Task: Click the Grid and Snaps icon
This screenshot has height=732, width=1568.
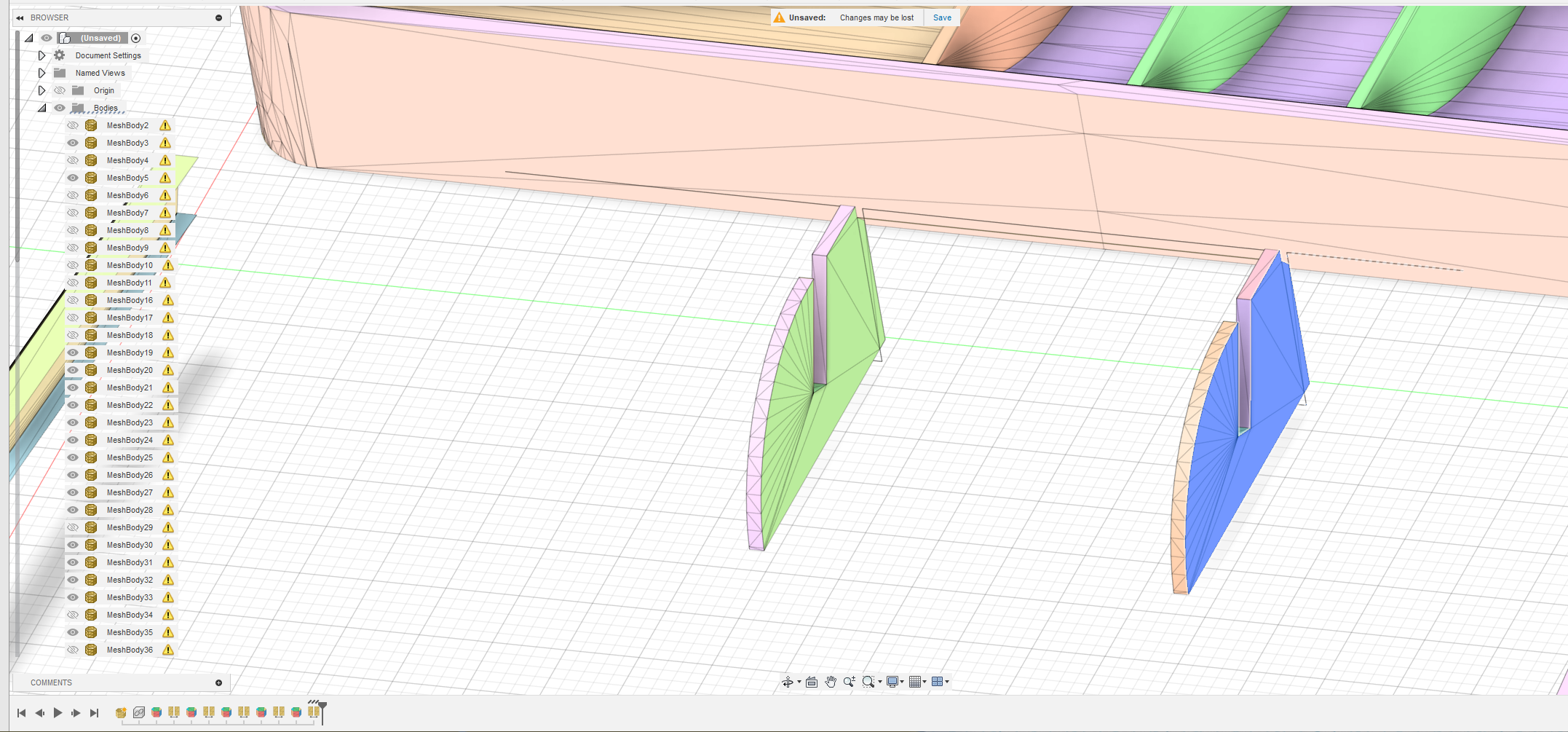Action: [x=915, y=682]
